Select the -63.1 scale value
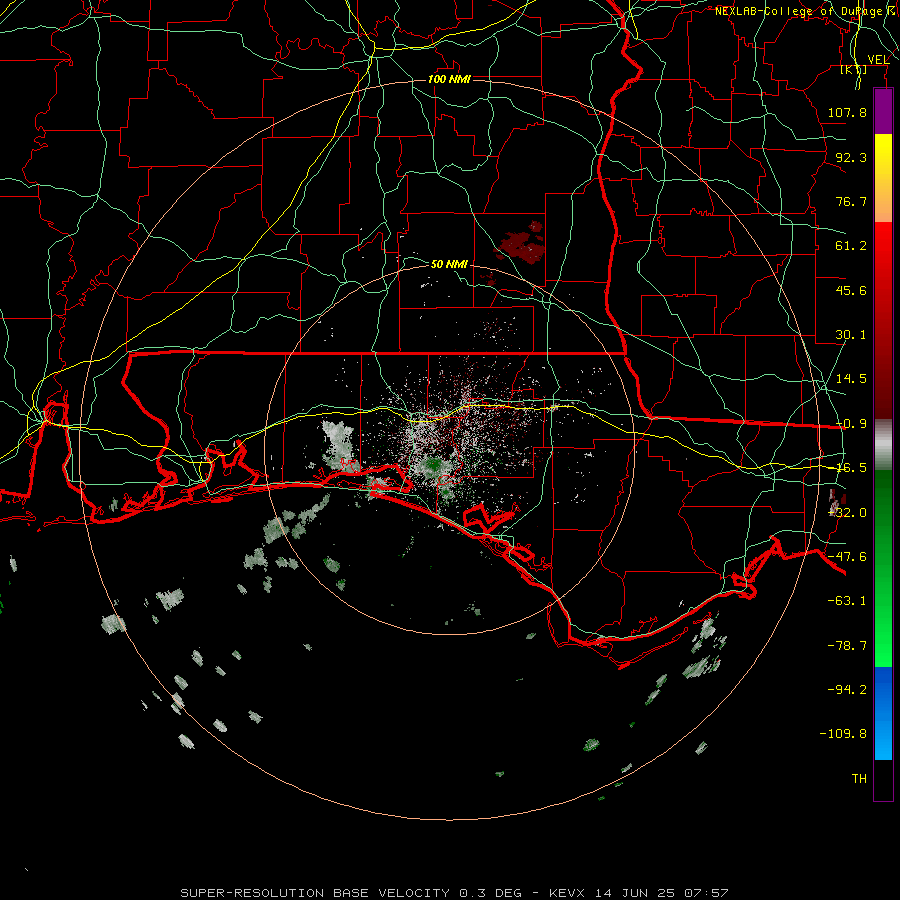 click(847, 601)
